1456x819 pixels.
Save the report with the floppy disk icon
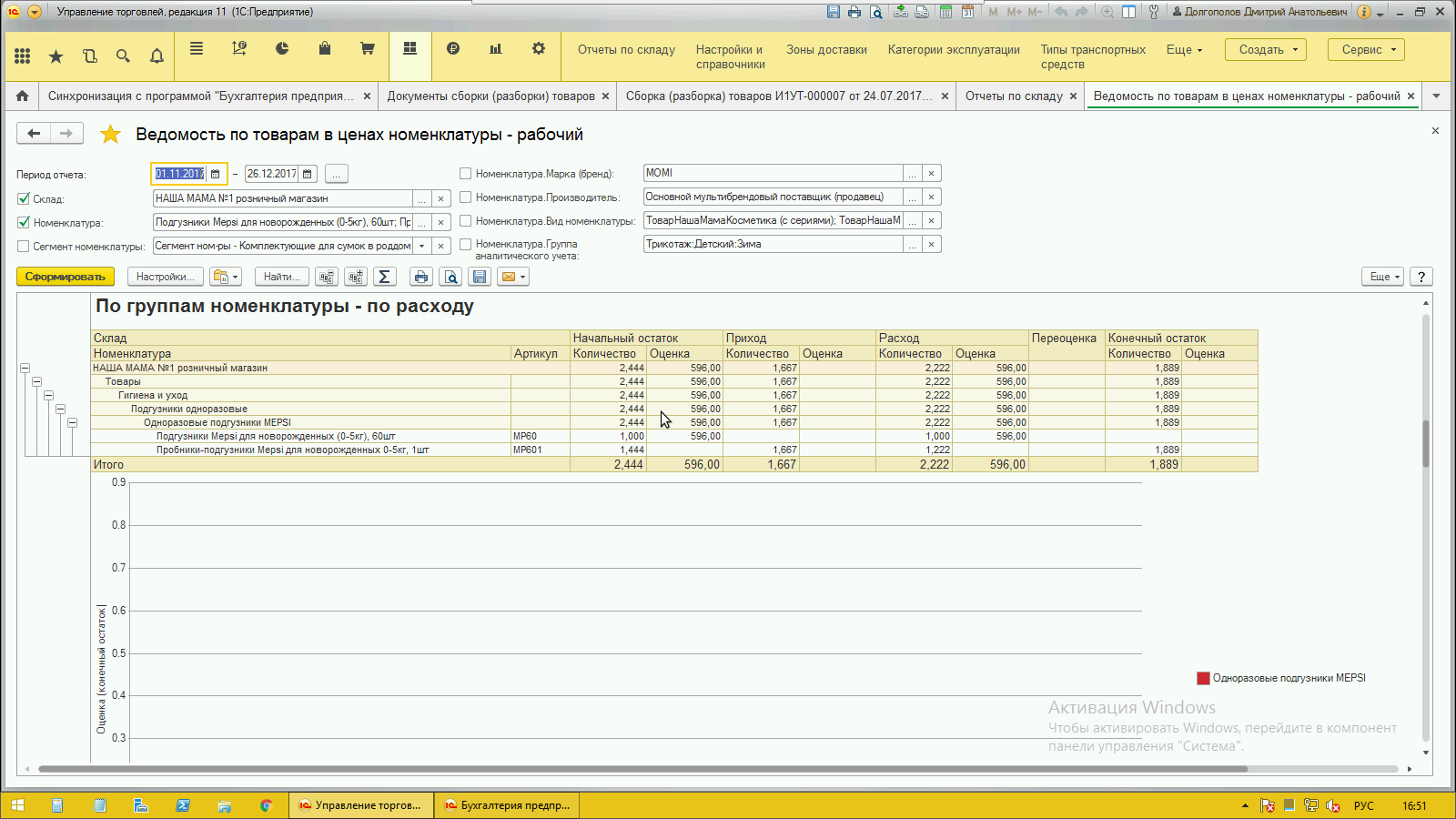click(480, 277)
